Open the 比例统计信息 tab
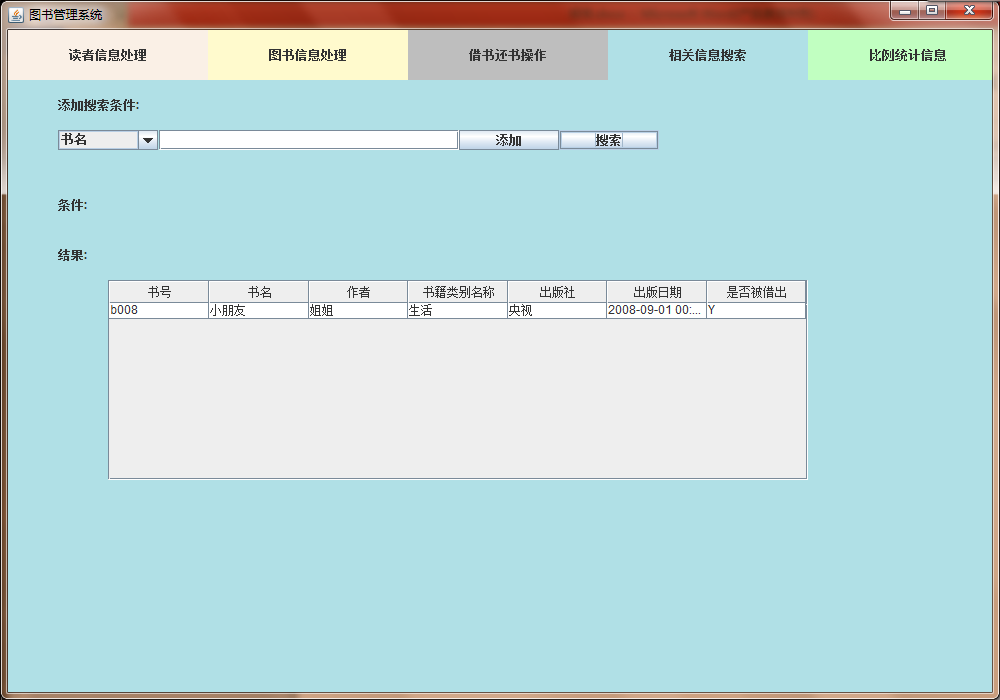The width and height of the screenshot is (1000, 700). pyautogui.click(x=901, y=55)
